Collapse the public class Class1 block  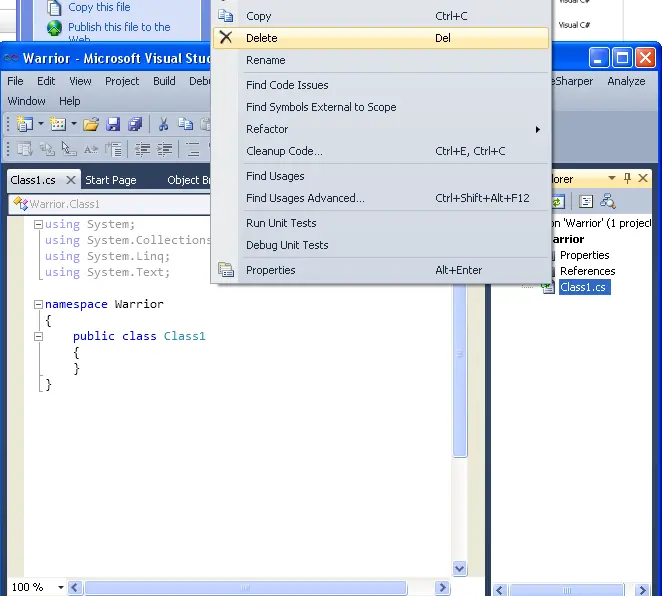[38, 336]
